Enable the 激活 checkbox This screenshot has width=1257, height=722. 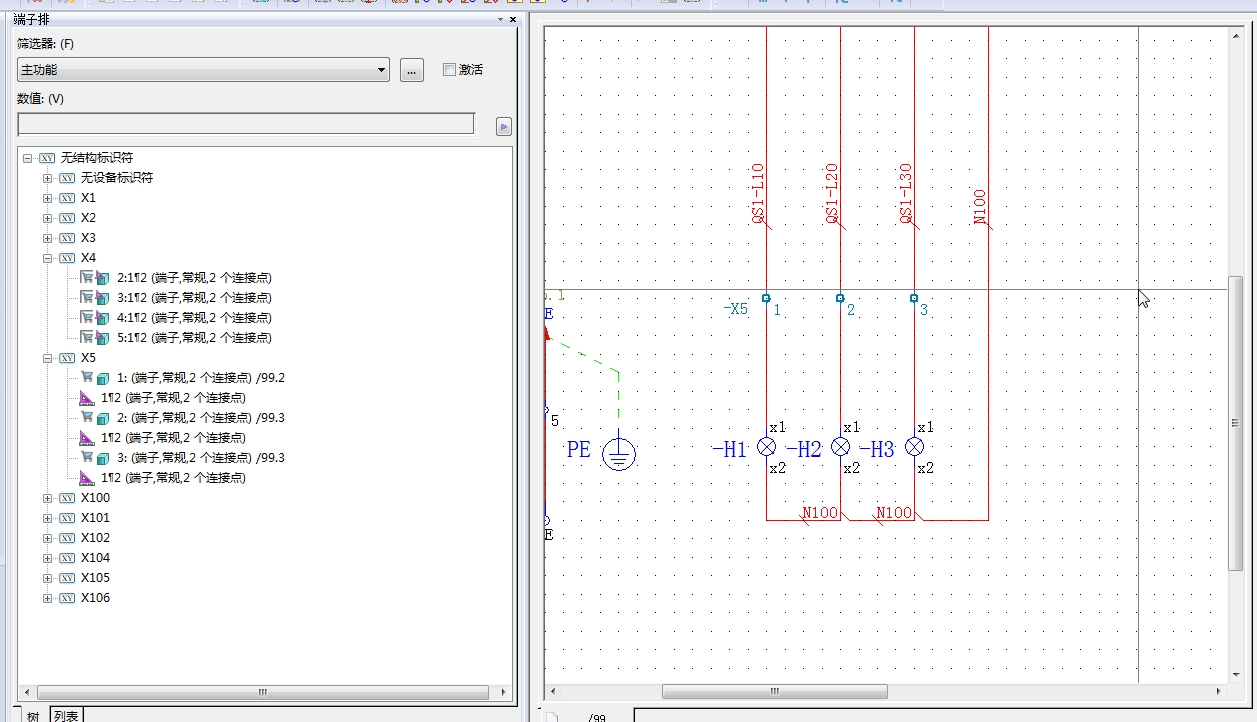(x=449, y=70)
